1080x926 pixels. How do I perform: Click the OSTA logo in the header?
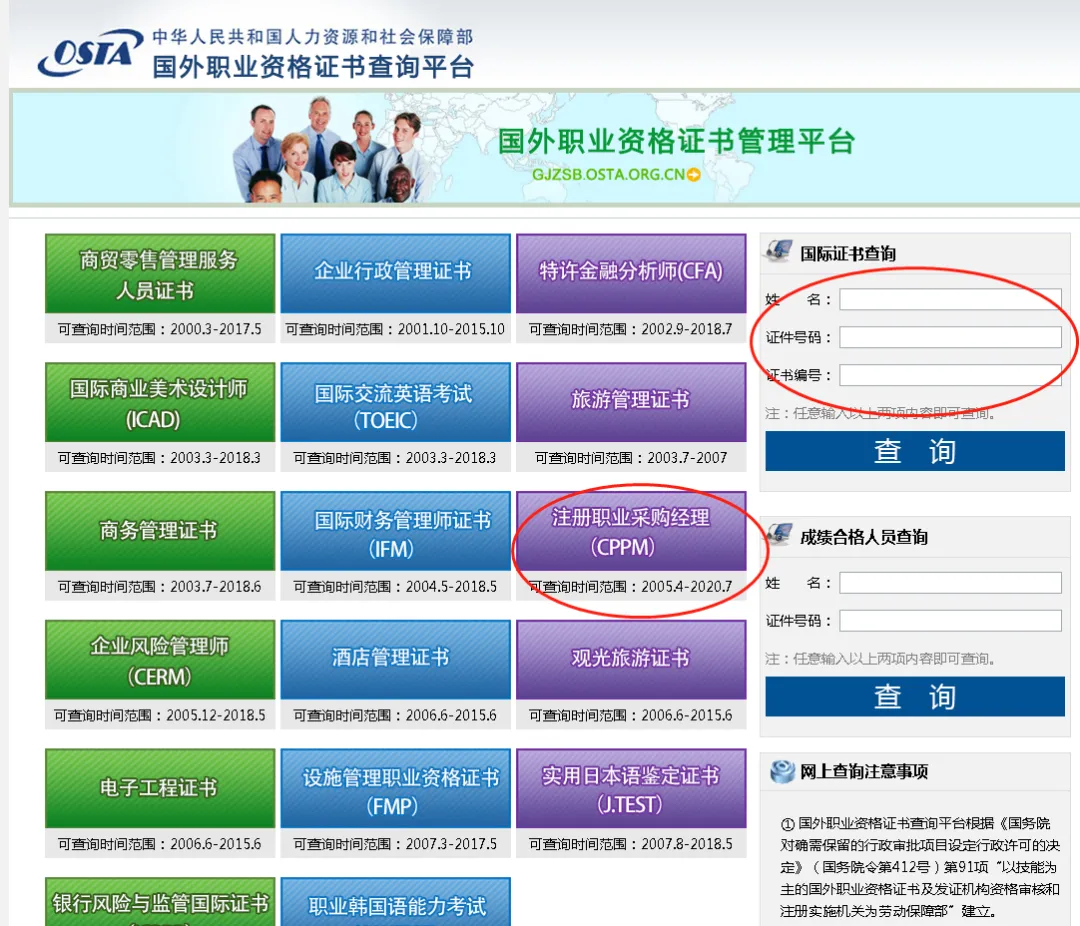90,52
